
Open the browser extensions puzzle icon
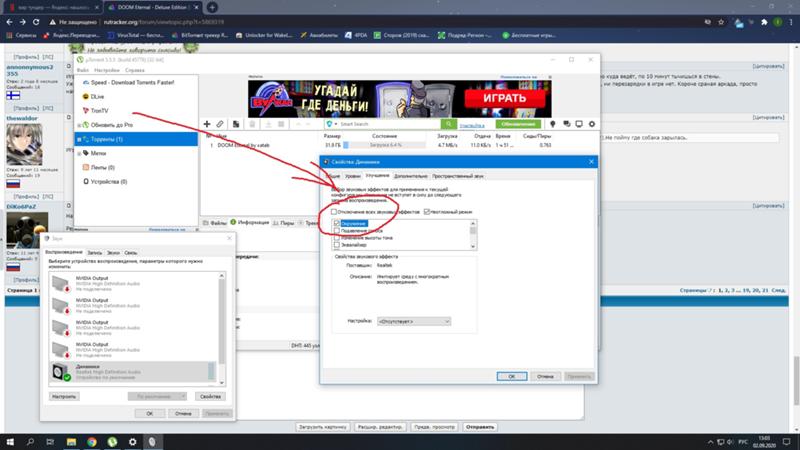click(764, 22)
